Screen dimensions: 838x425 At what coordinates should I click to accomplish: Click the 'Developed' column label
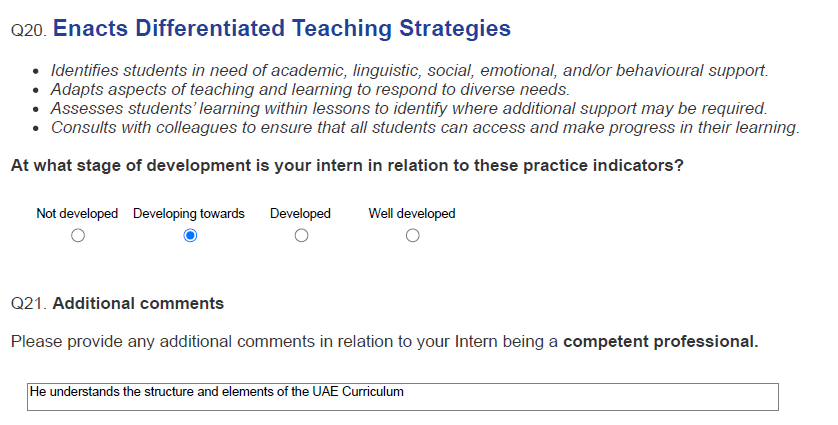(300, 213)
